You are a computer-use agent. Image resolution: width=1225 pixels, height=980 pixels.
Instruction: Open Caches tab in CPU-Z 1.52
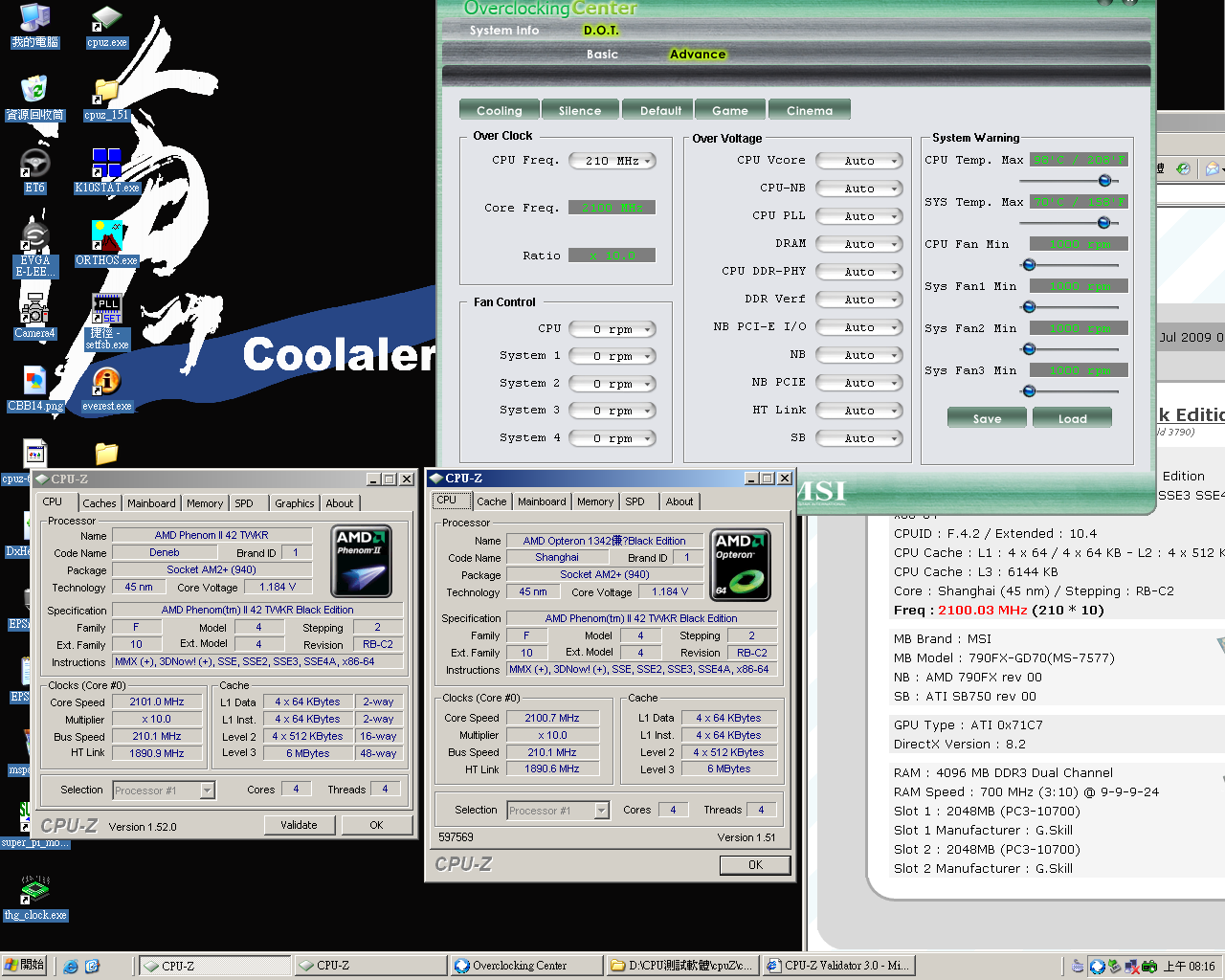[x=100, y=503]
